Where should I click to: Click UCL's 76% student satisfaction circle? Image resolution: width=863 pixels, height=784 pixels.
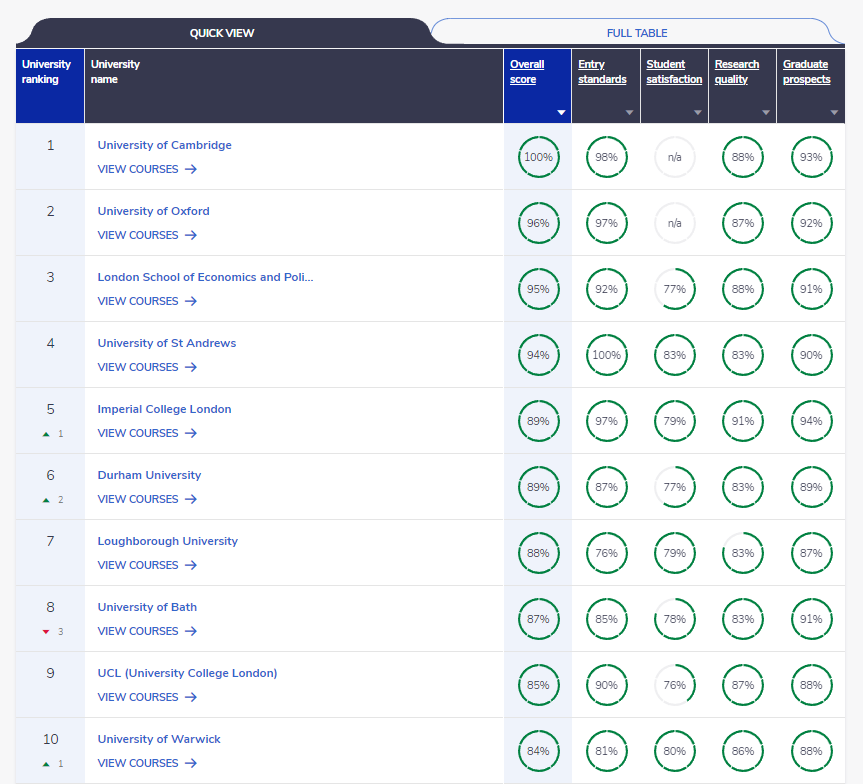[x=675, y=685]
